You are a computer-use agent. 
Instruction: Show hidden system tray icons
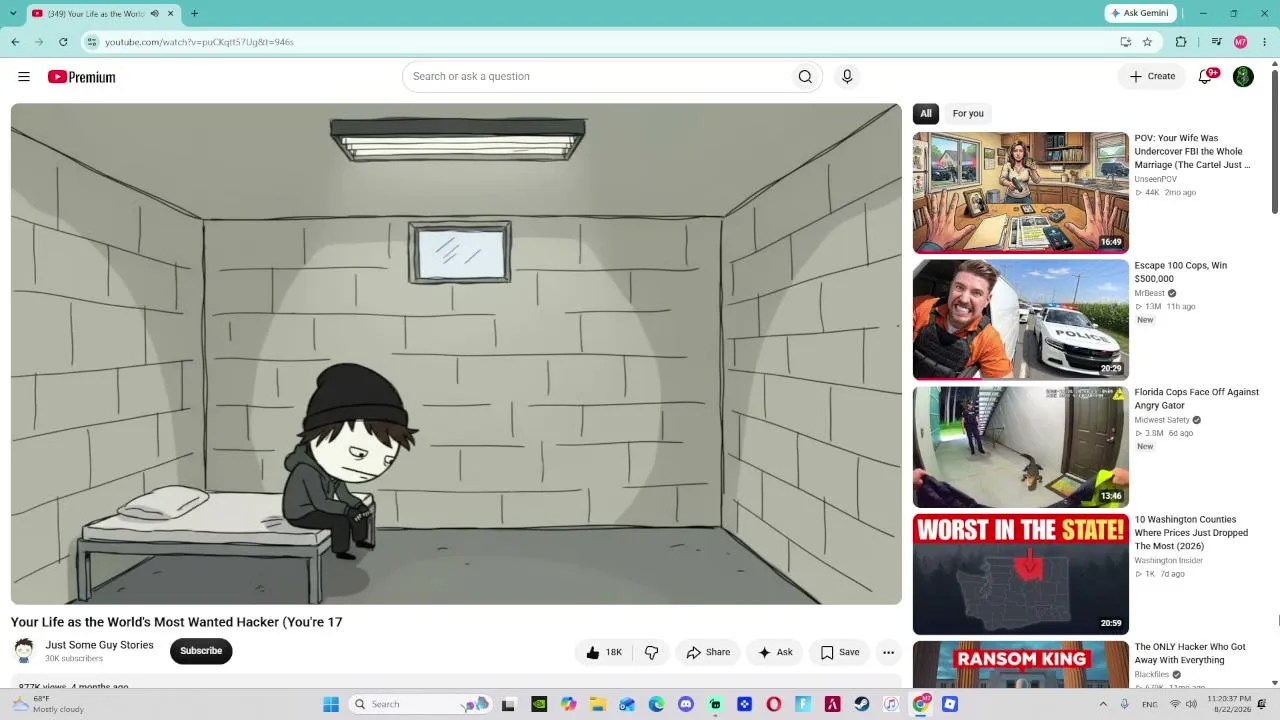pyautogui.click(x=1103, y=704)
